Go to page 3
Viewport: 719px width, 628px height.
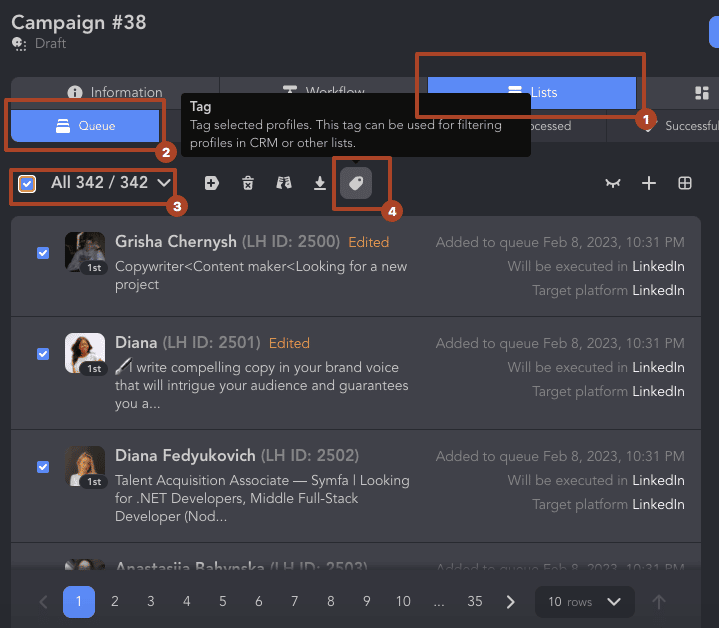point(150,602)
